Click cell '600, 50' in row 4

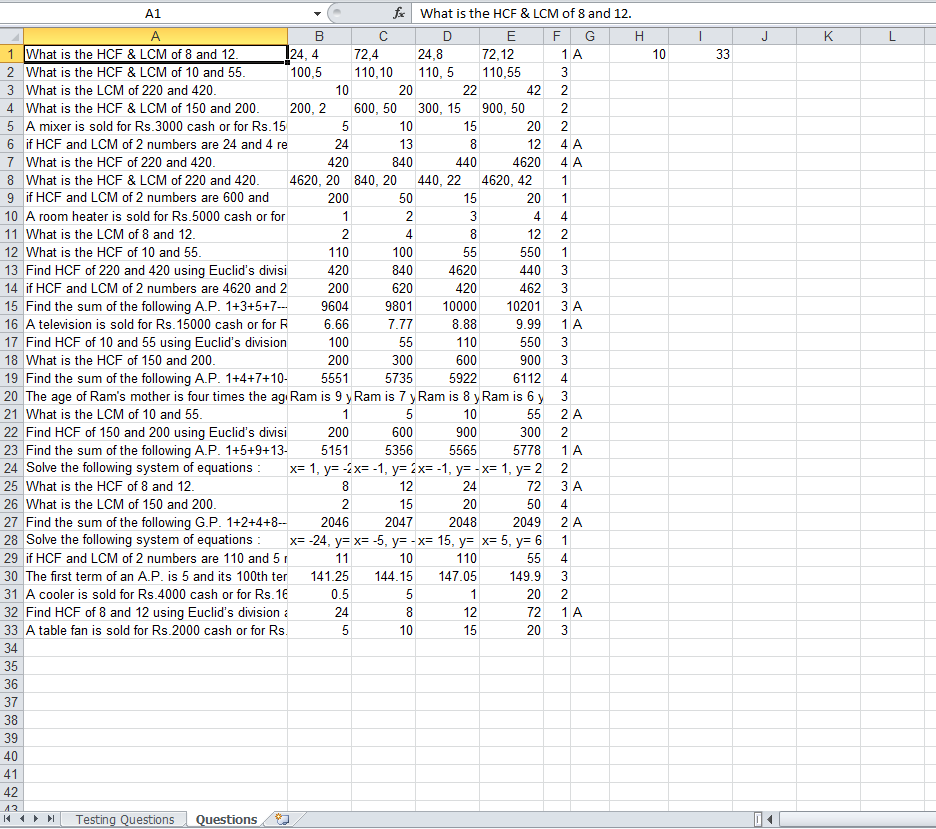[383, 109]
